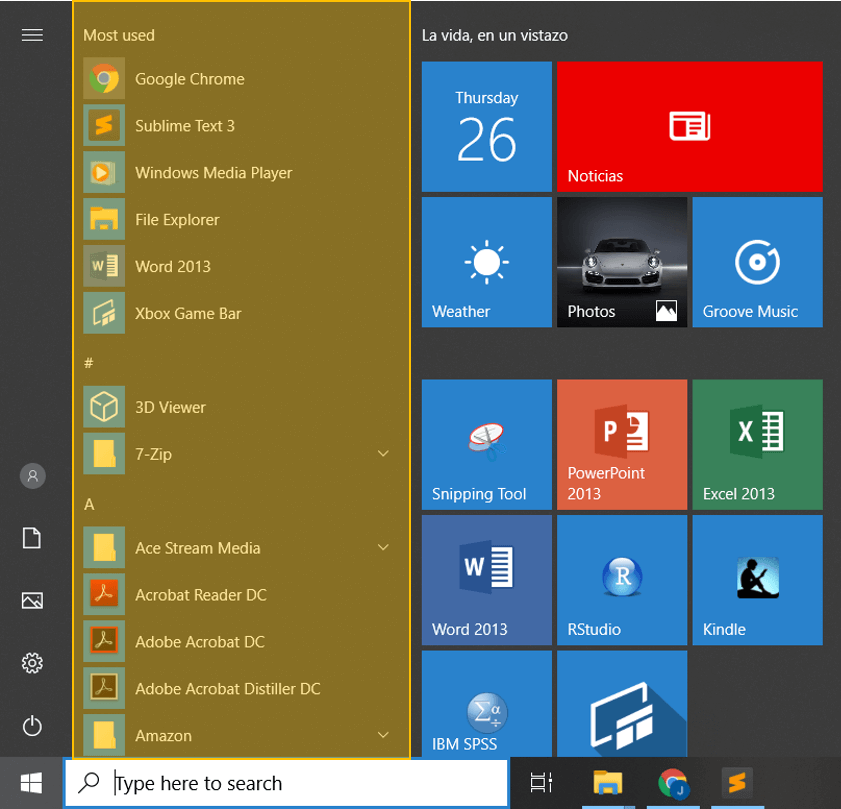Expand the 7-Zip folder chevron
The height and width of the screenshot is (809, 841).
point(383,454)
